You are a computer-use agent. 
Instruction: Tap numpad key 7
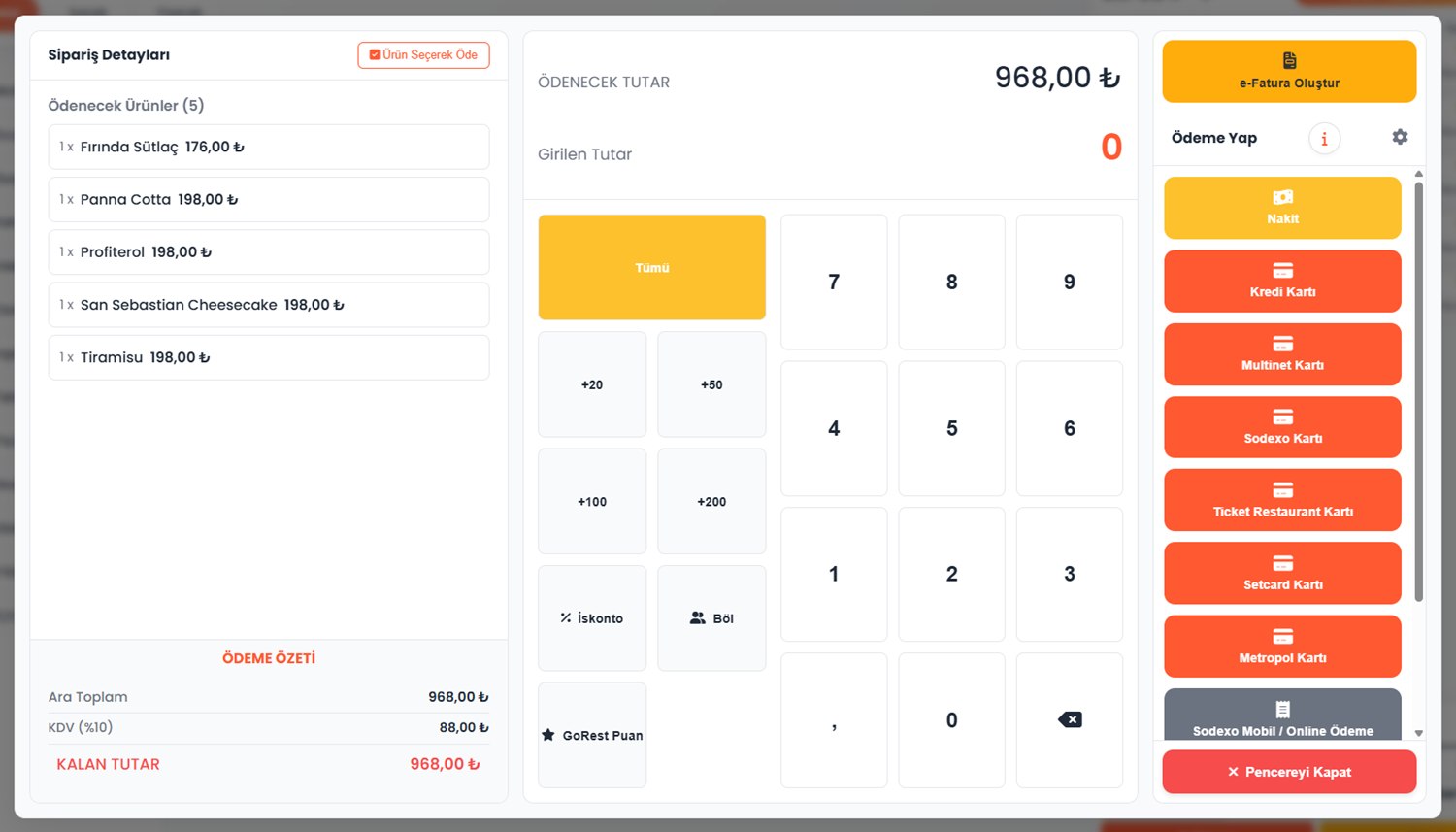(x=834, y=282)
